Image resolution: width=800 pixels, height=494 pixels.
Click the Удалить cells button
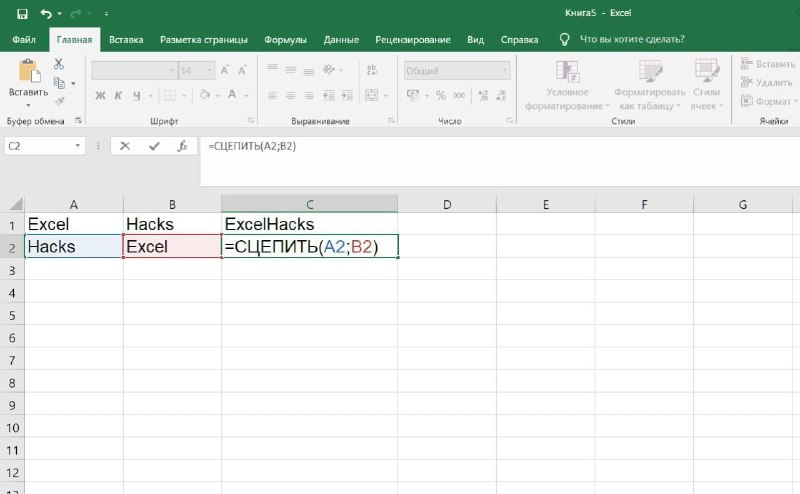tap(766, 82)
